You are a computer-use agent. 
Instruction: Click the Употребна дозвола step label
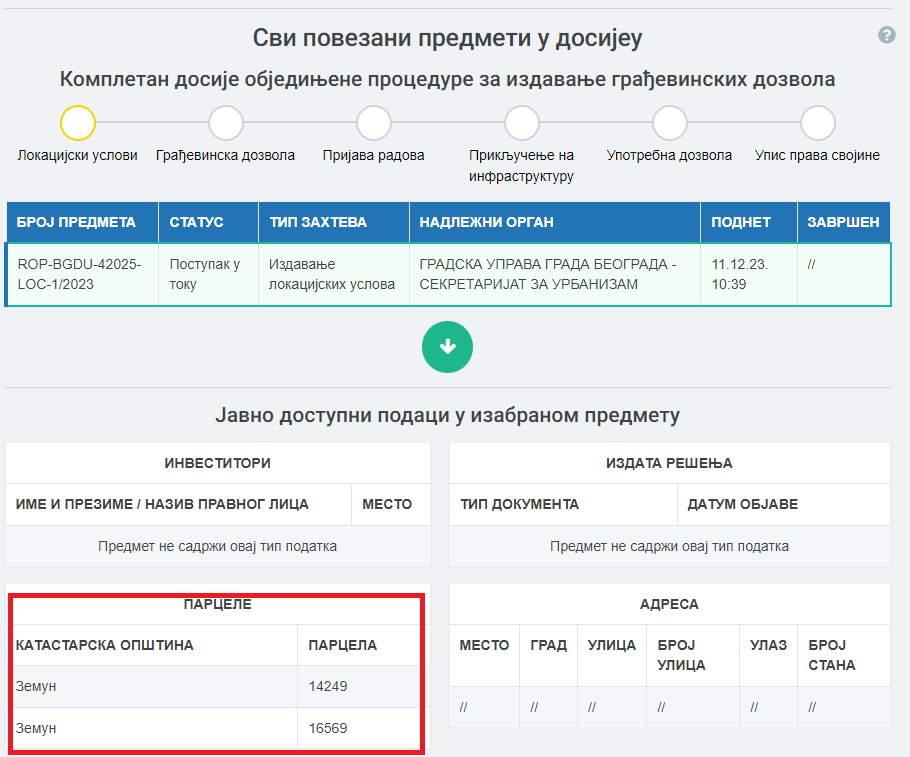(x=670, y=156)
